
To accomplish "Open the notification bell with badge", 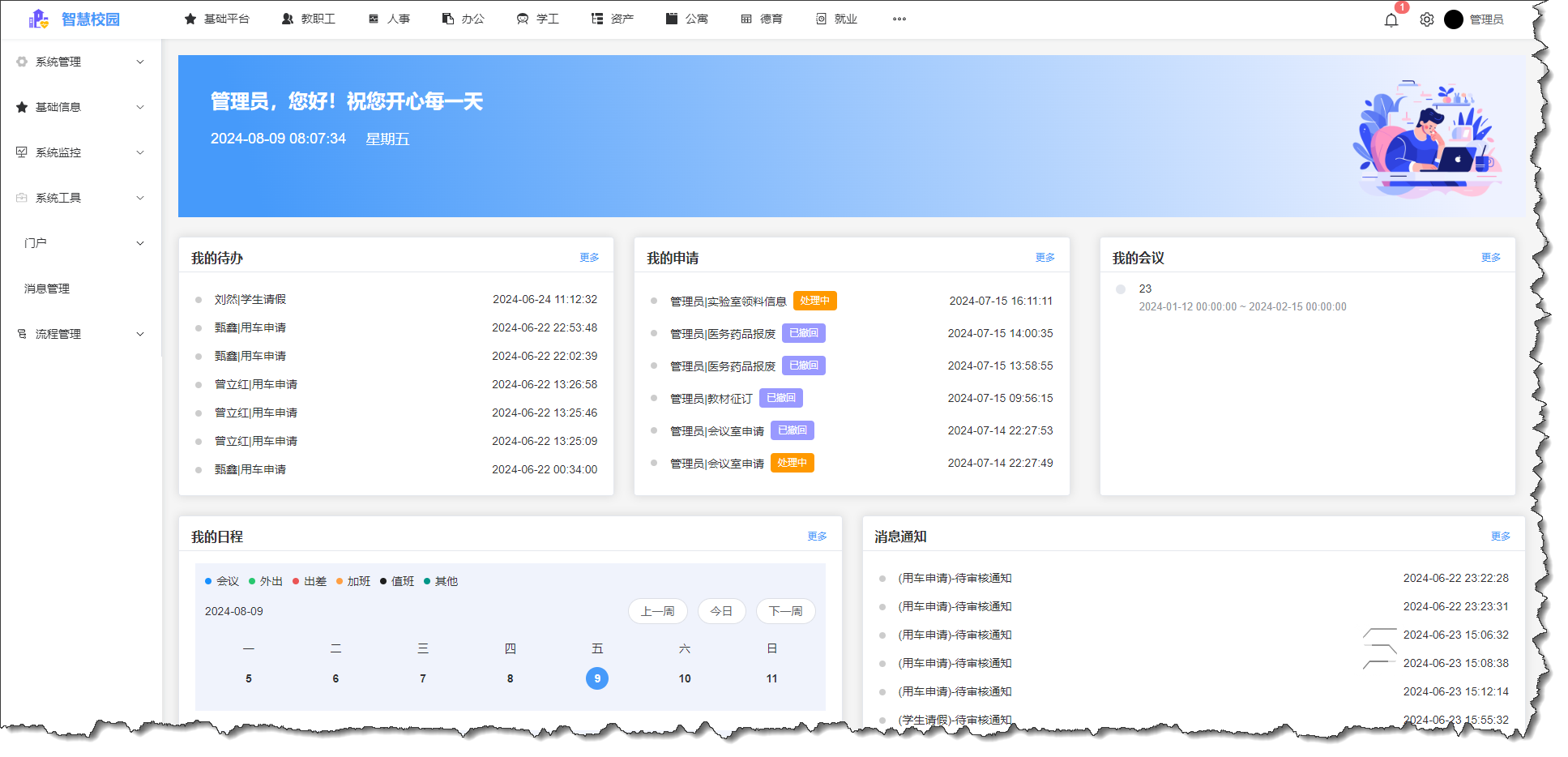I will tap(1391, 19).
